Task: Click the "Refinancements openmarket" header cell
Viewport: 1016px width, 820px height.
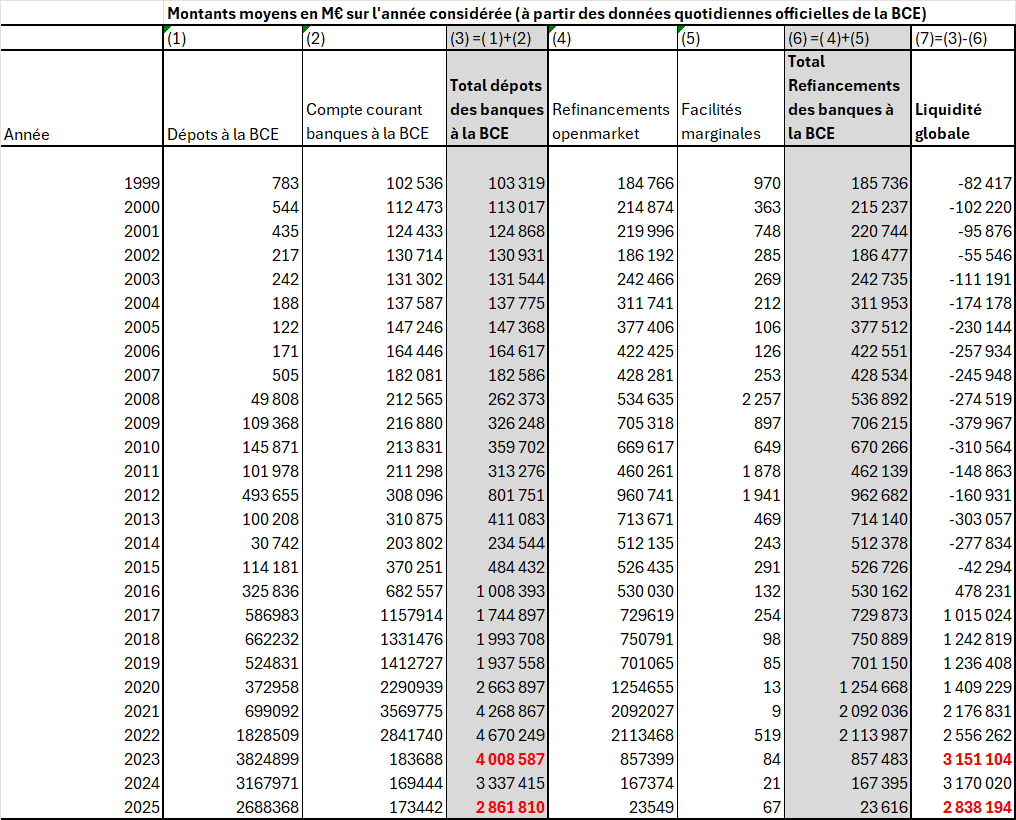Action: coord(611,121)
